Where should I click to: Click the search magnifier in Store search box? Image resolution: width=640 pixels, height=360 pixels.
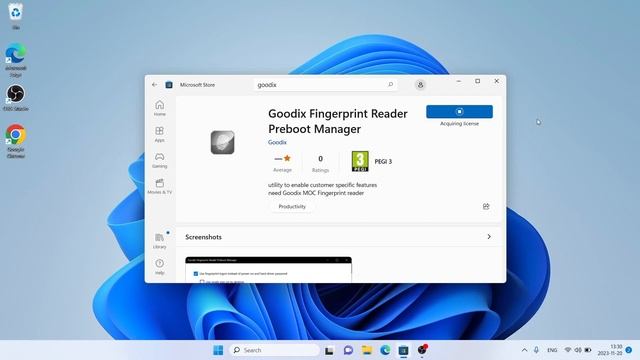390,84
